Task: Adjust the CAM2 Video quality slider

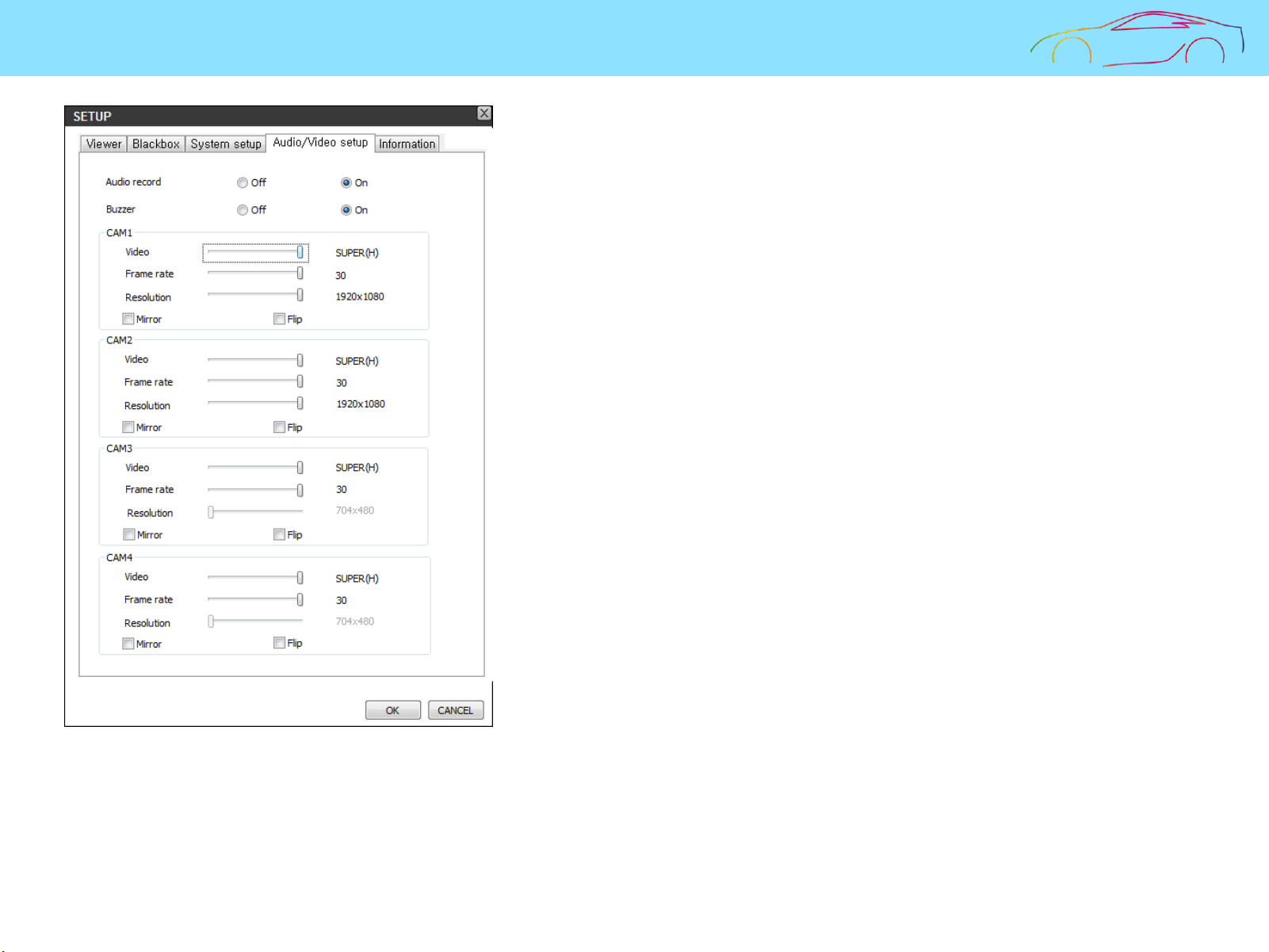Action: point(255,360)
